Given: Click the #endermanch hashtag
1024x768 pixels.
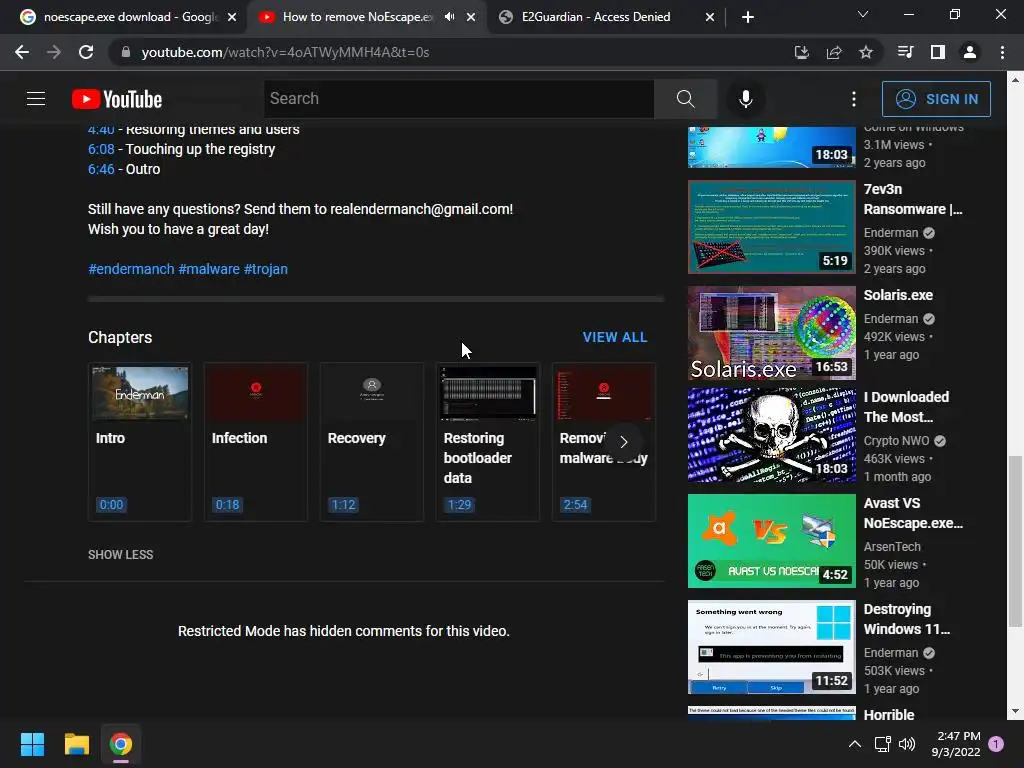Looking at the screenshot, I should (131, 269).
